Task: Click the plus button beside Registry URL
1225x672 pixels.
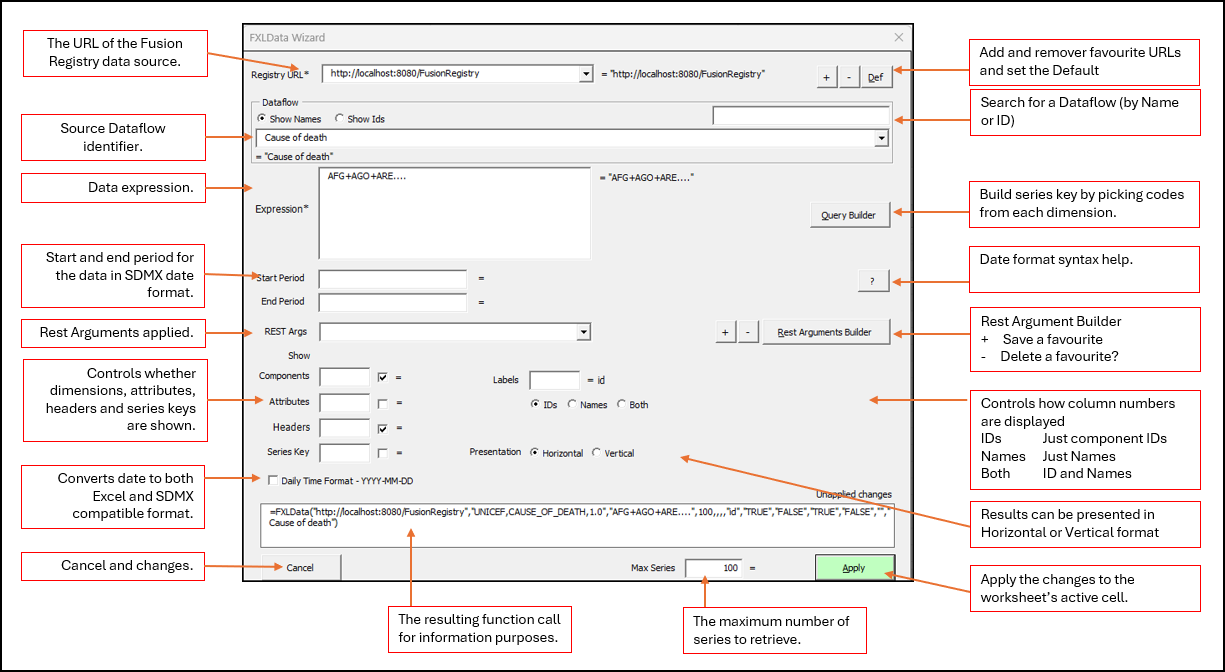Action: point(827,77)
